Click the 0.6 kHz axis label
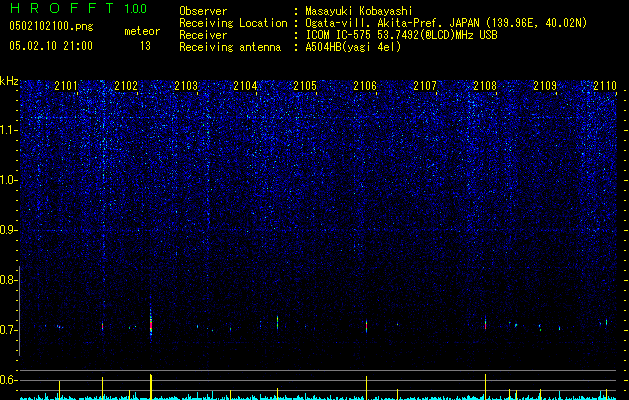The image size is (629, 400). click(x=8, y=380)
